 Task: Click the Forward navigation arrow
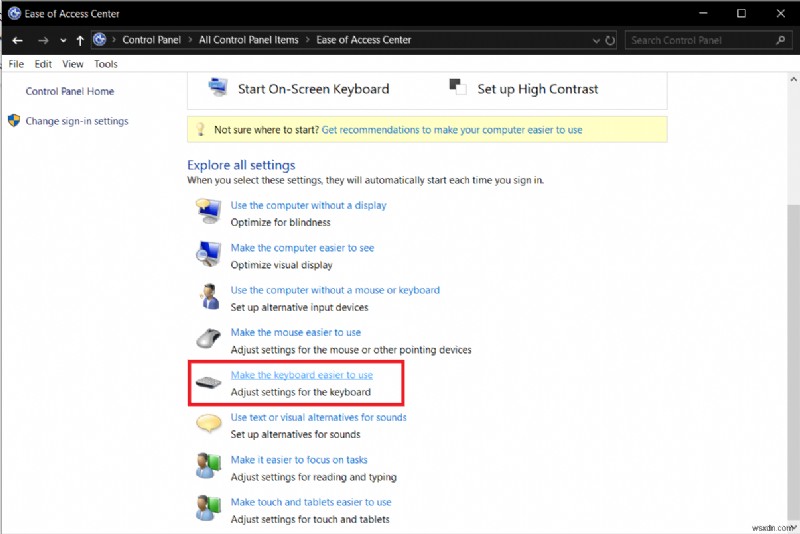tap(43, 40)
